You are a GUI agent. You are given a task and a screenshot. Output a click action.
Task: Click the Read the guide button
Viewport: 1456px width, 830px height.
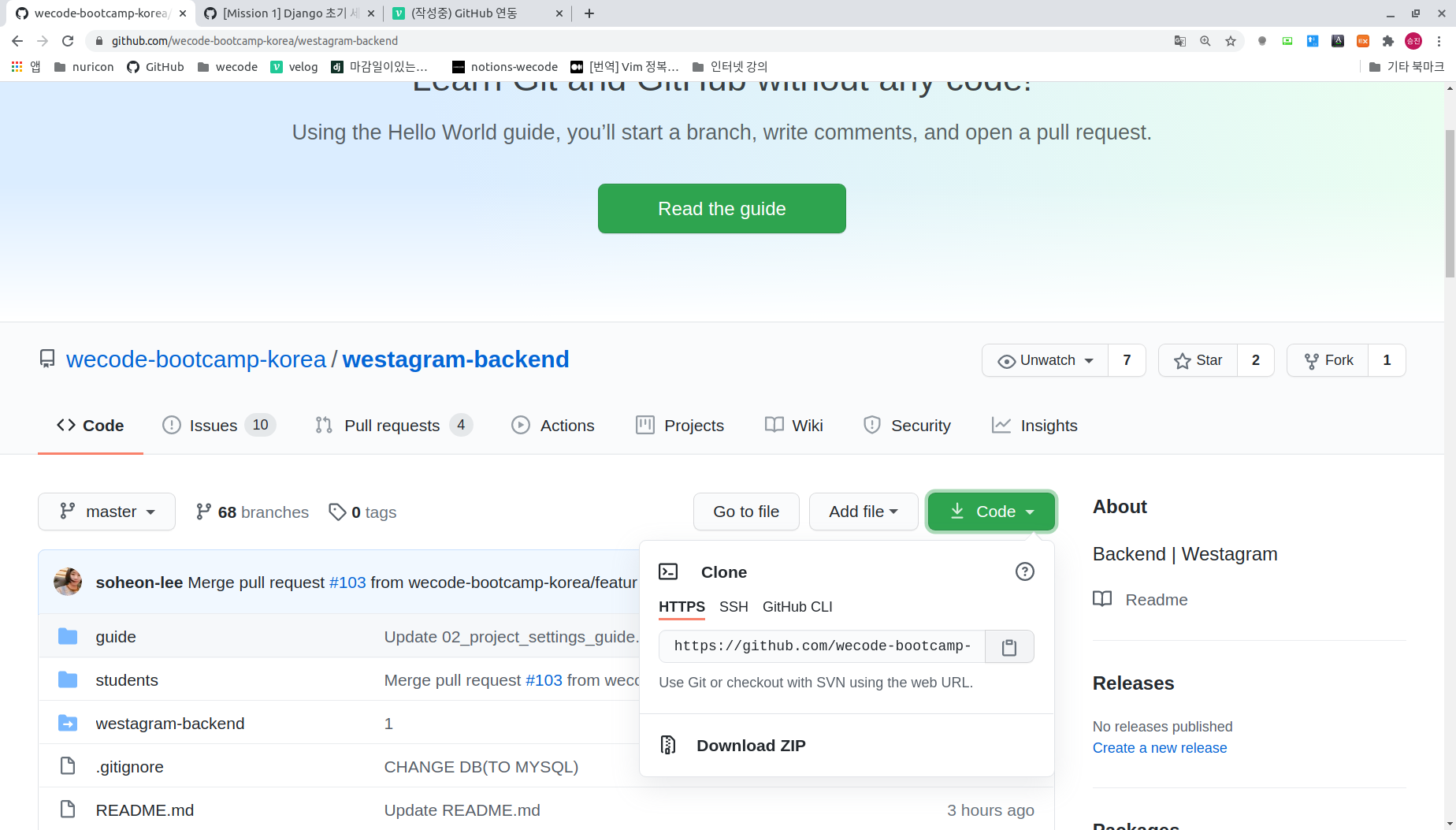click(x=722, y=209)
